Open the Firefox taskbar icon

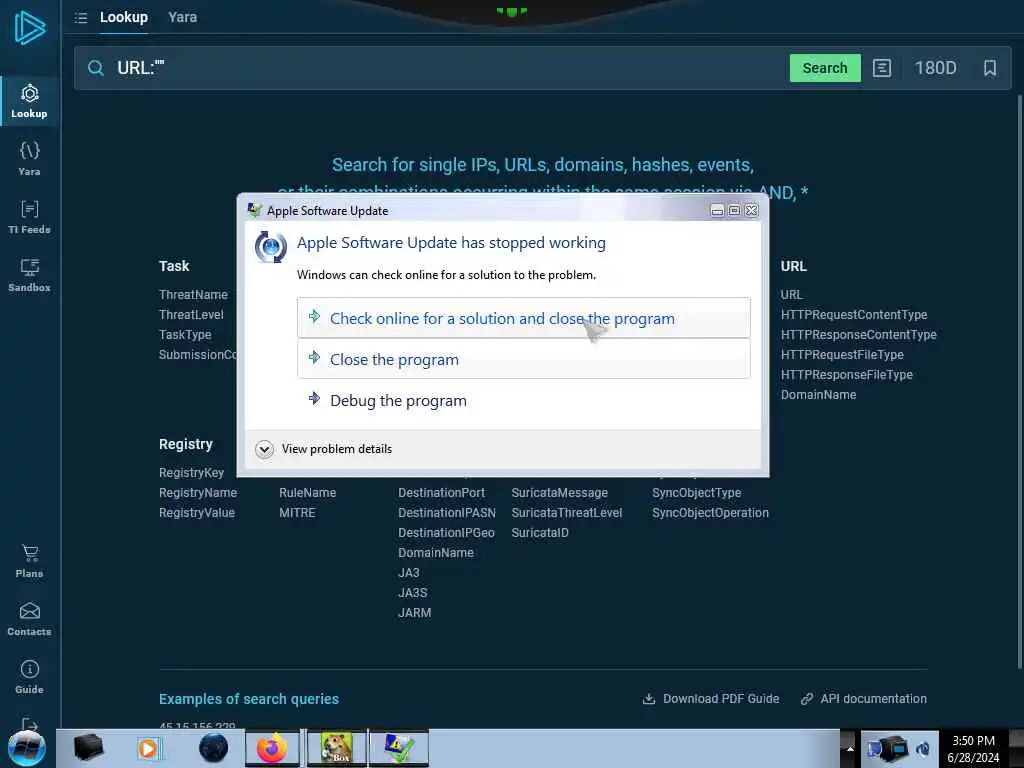tap(272, 748)
